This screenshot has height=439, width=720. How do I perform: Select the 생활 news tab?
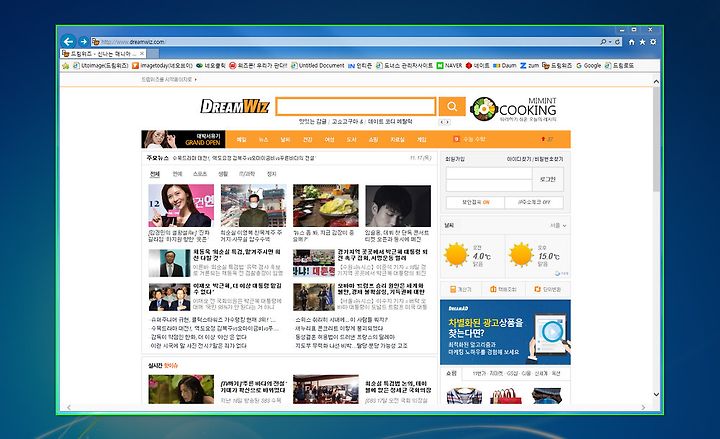(223, 174)
